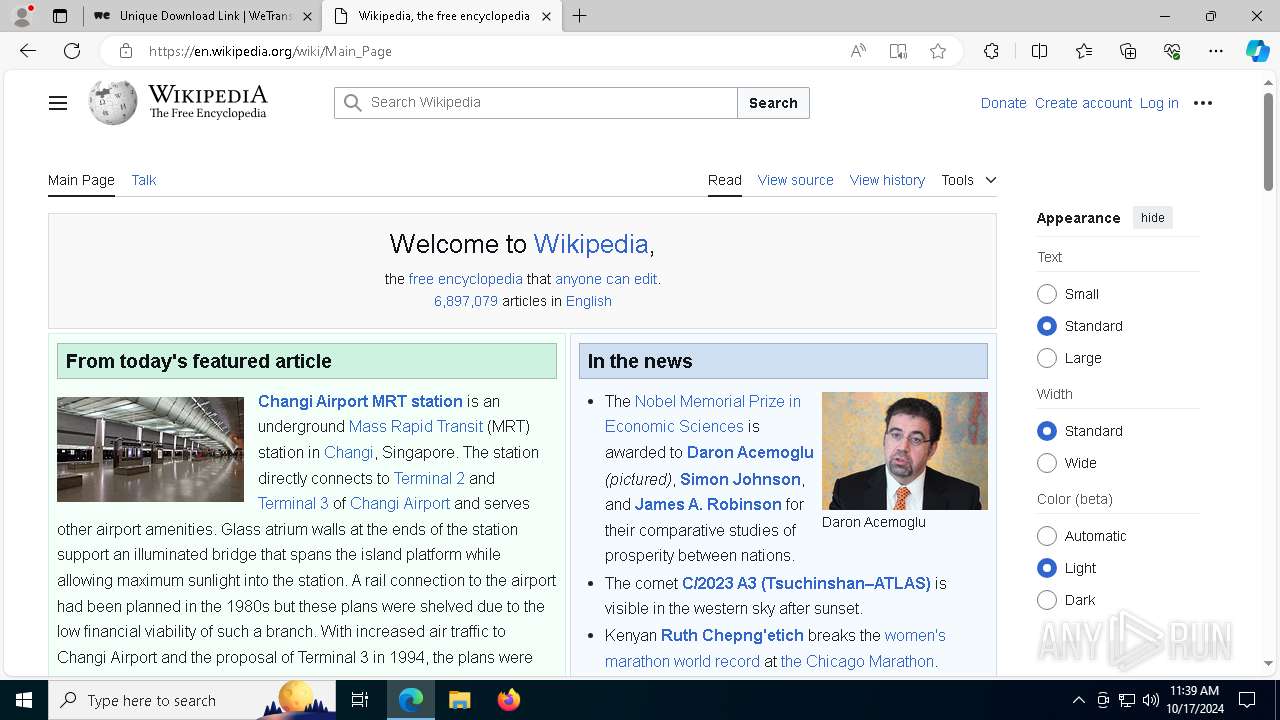1280x720 pixels.
Task: Open the Changi Airport station thumbnail
Action: tap(150, 449)
